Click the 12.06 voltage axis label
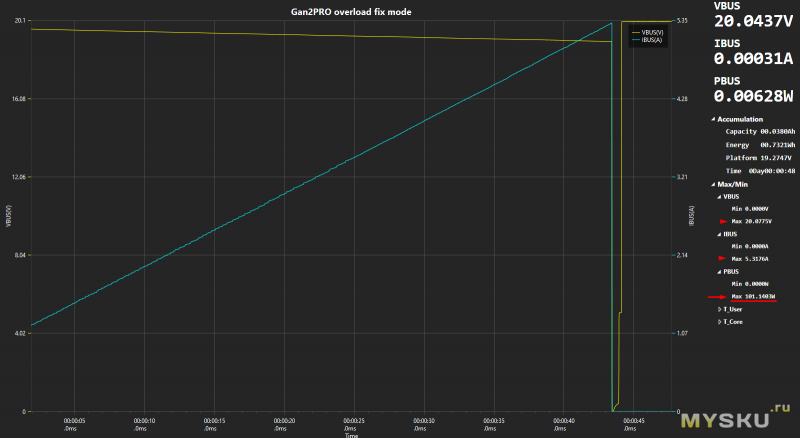This screenshot has height=438, width=800. pyautogui.click(x=18, y=177)
